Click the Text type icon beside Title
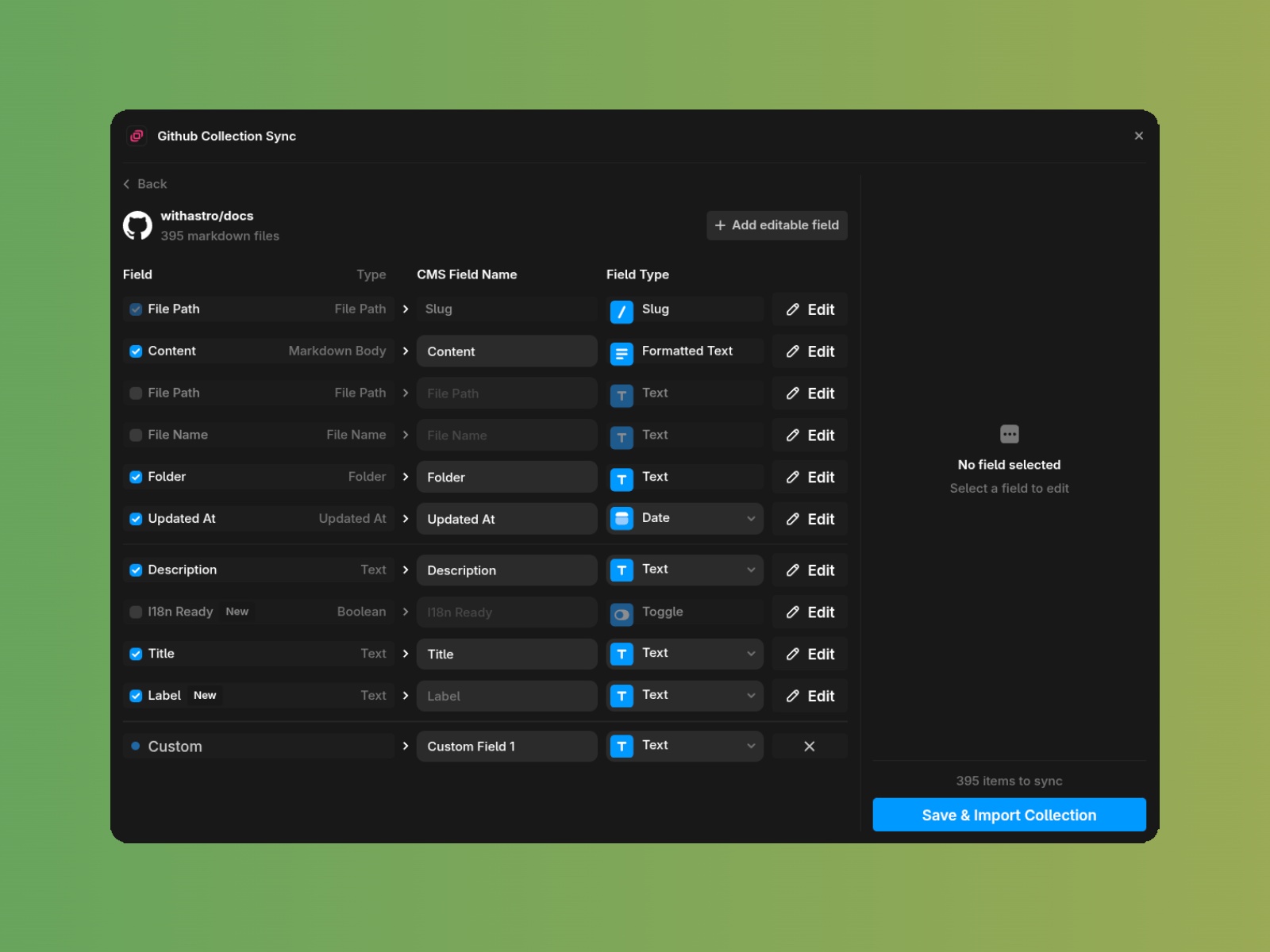The height and width of the screenshot is (952, 1270). pos(622,653)
